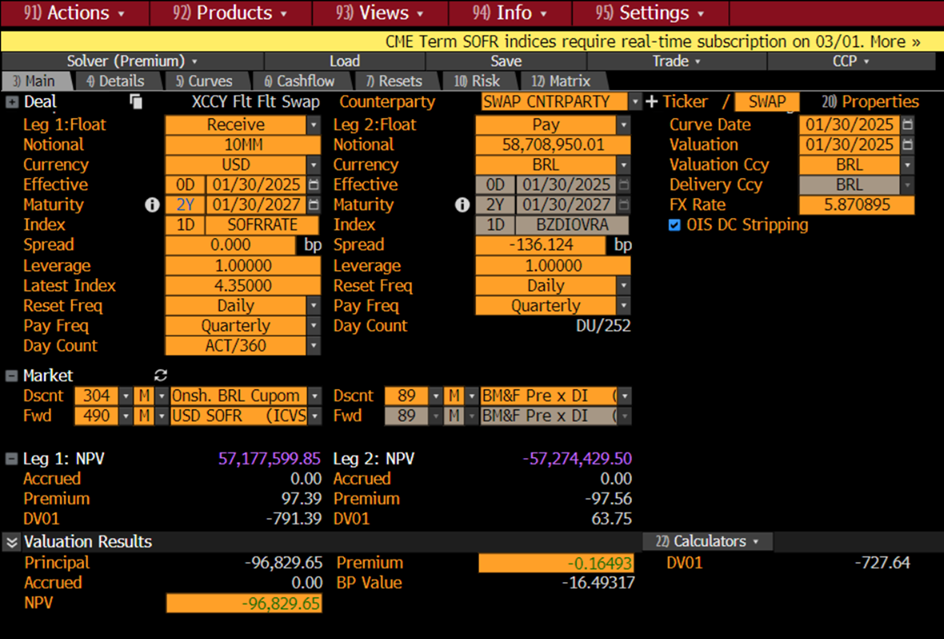This screenshot has width=944, height=639.
Task: Open calendar picker for Leg 1 Effective date
Action: click(313, 185)
